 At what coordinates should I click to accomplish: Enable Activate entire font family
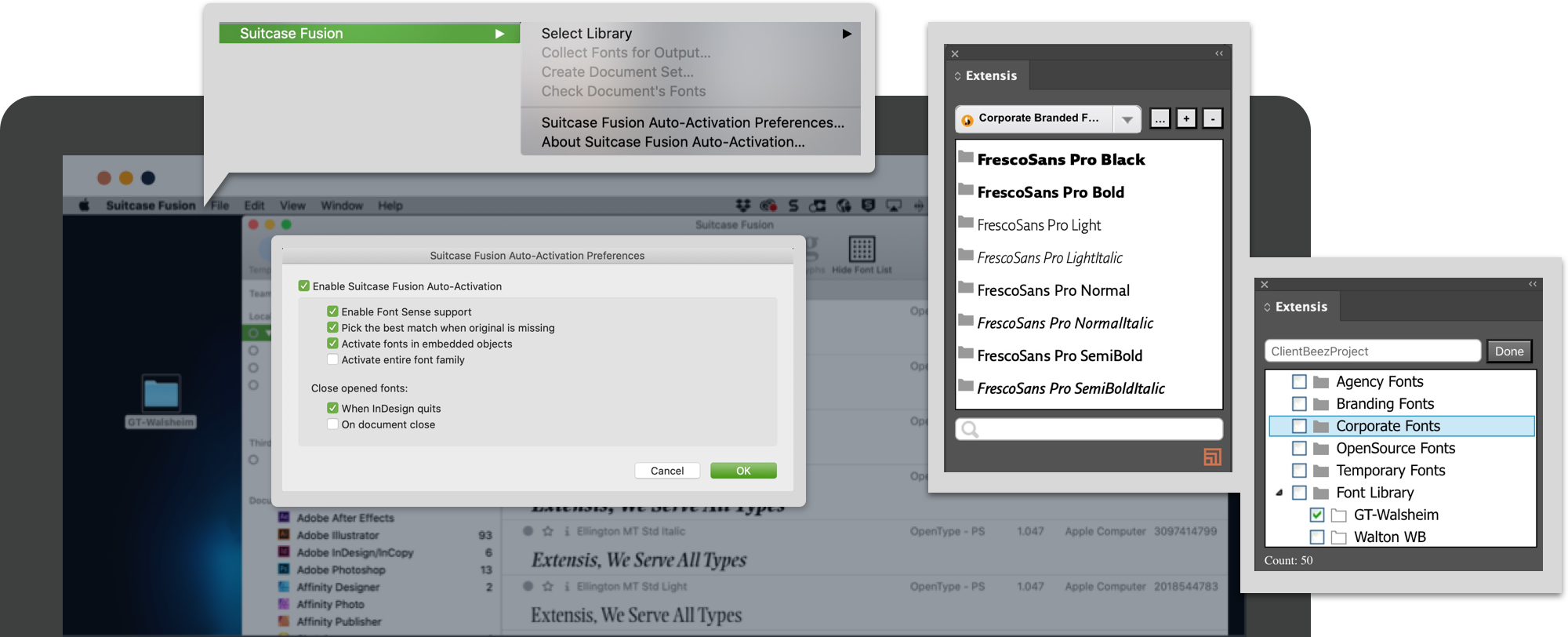(x=332, y=359)
